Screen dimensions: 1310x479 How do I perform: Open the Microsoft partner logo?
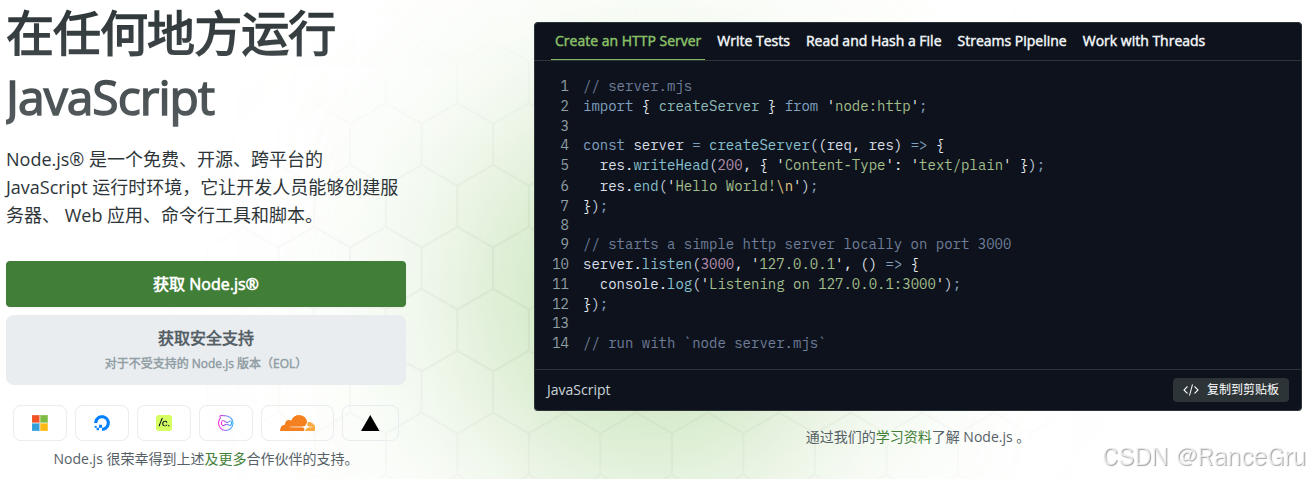click(40, 423)
